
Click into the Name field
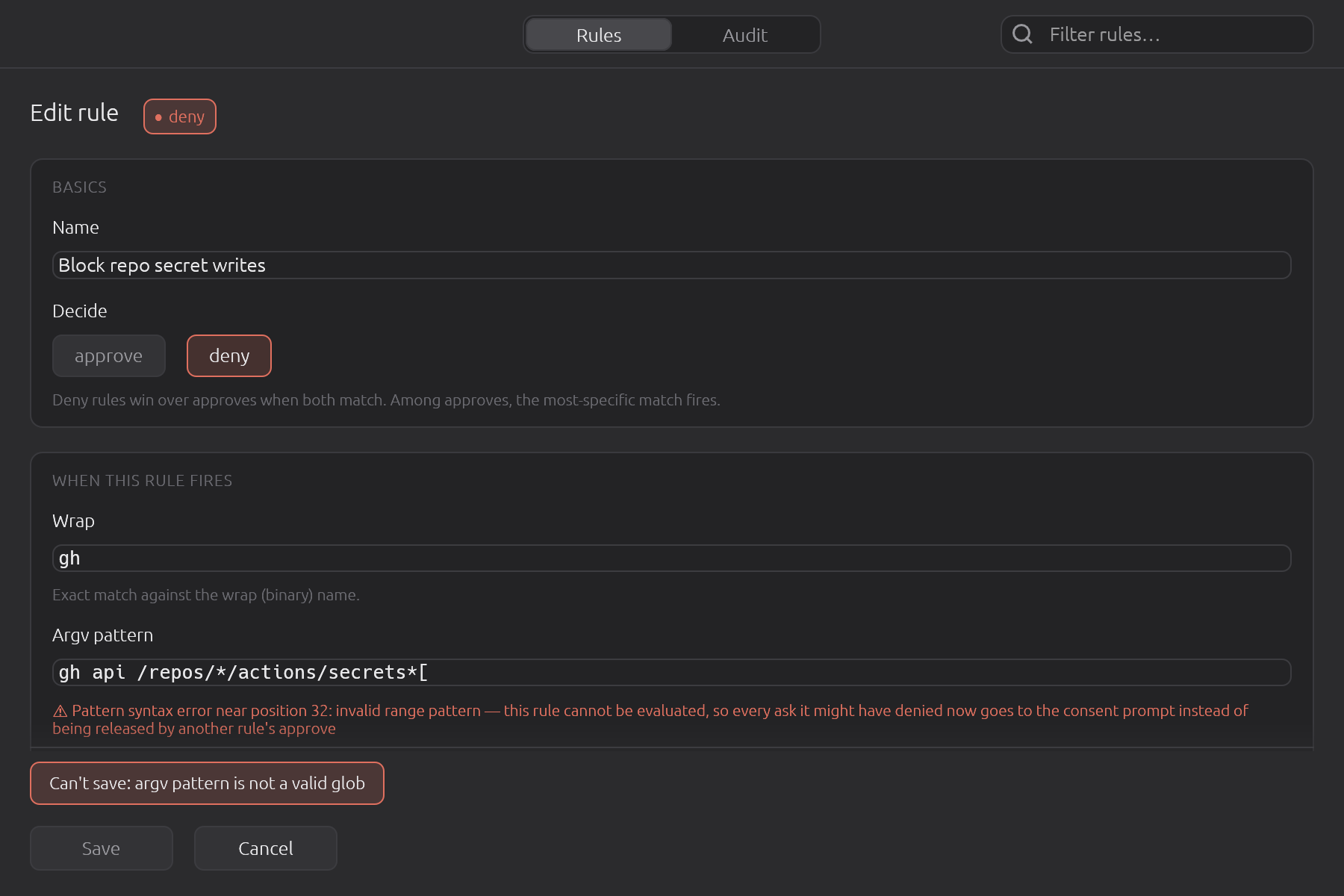click(x=672, y=265)
